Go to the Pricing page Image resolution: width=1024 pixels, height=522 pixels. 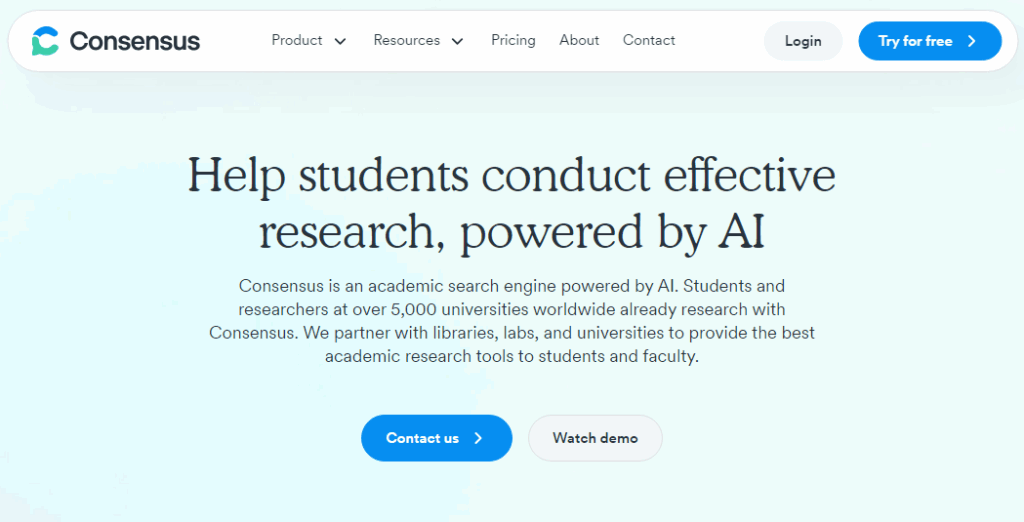coord(513,40)
